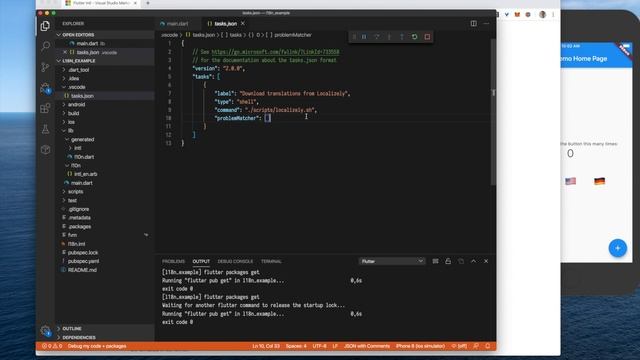Open the Testing flask icon view
Screen dimensions: 640x360
[x=45, y=129]
